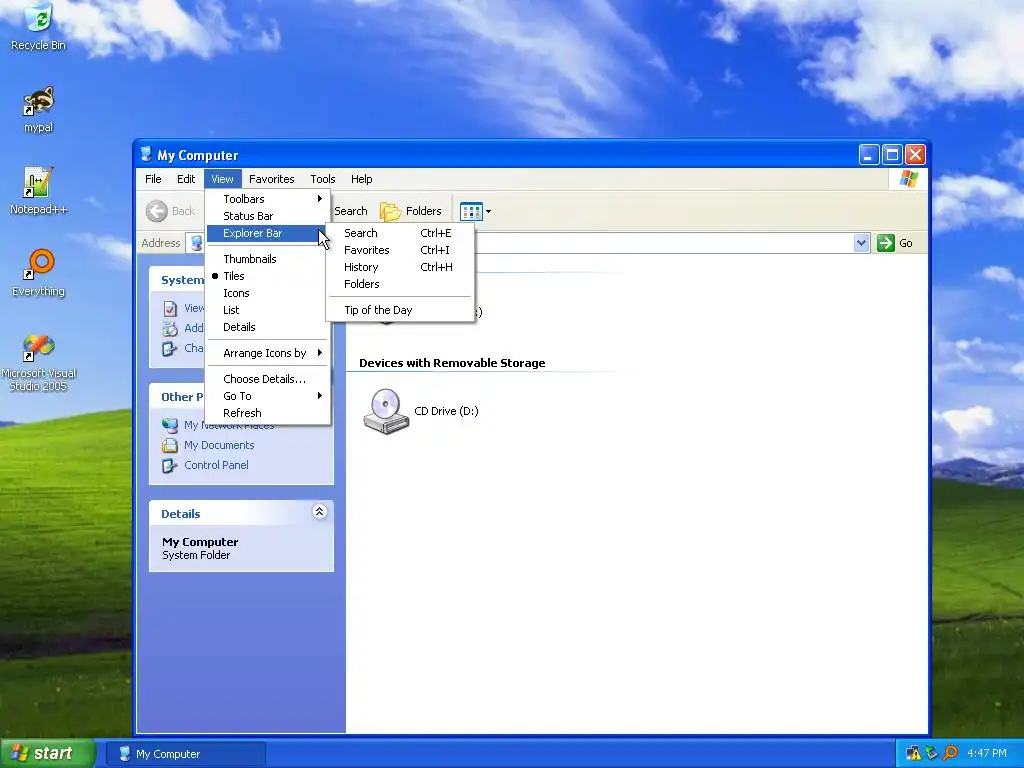Toggle the Folders explorer bar

pos(400,284)
